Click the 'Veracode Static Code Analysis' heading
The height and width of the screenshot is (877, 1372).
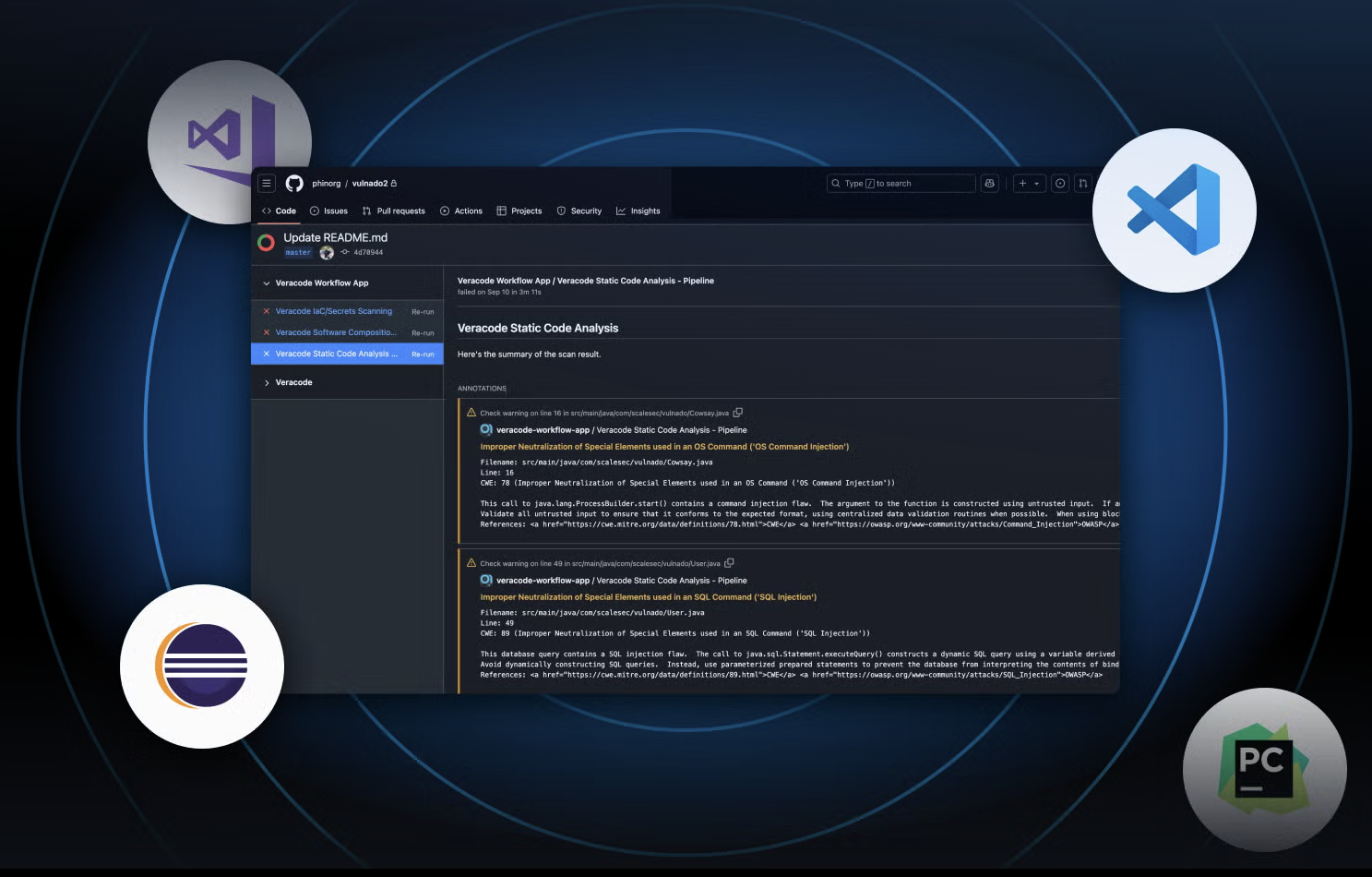click(538, 328)
